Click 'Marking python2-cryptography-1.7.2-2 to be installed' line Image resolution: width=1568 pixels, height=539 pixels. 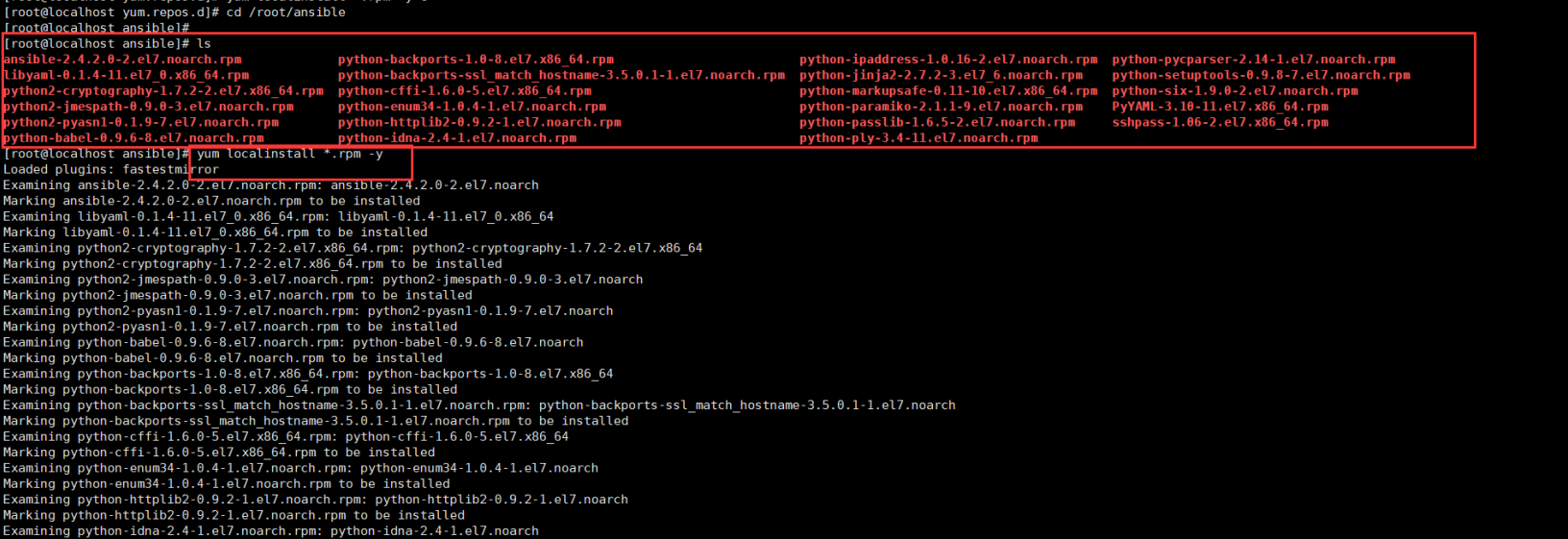(x=253, y=264)
